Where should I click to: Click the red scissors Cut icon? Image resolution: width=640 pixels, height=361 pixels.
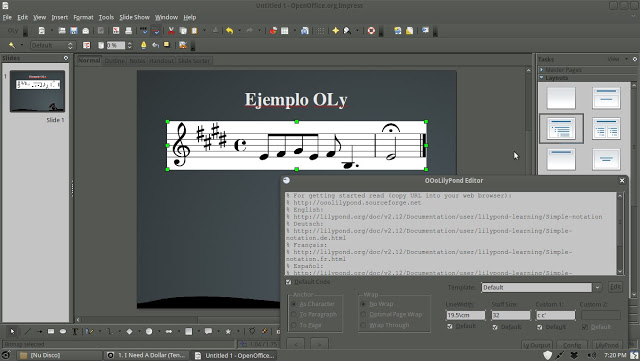[x=171, y=31]
